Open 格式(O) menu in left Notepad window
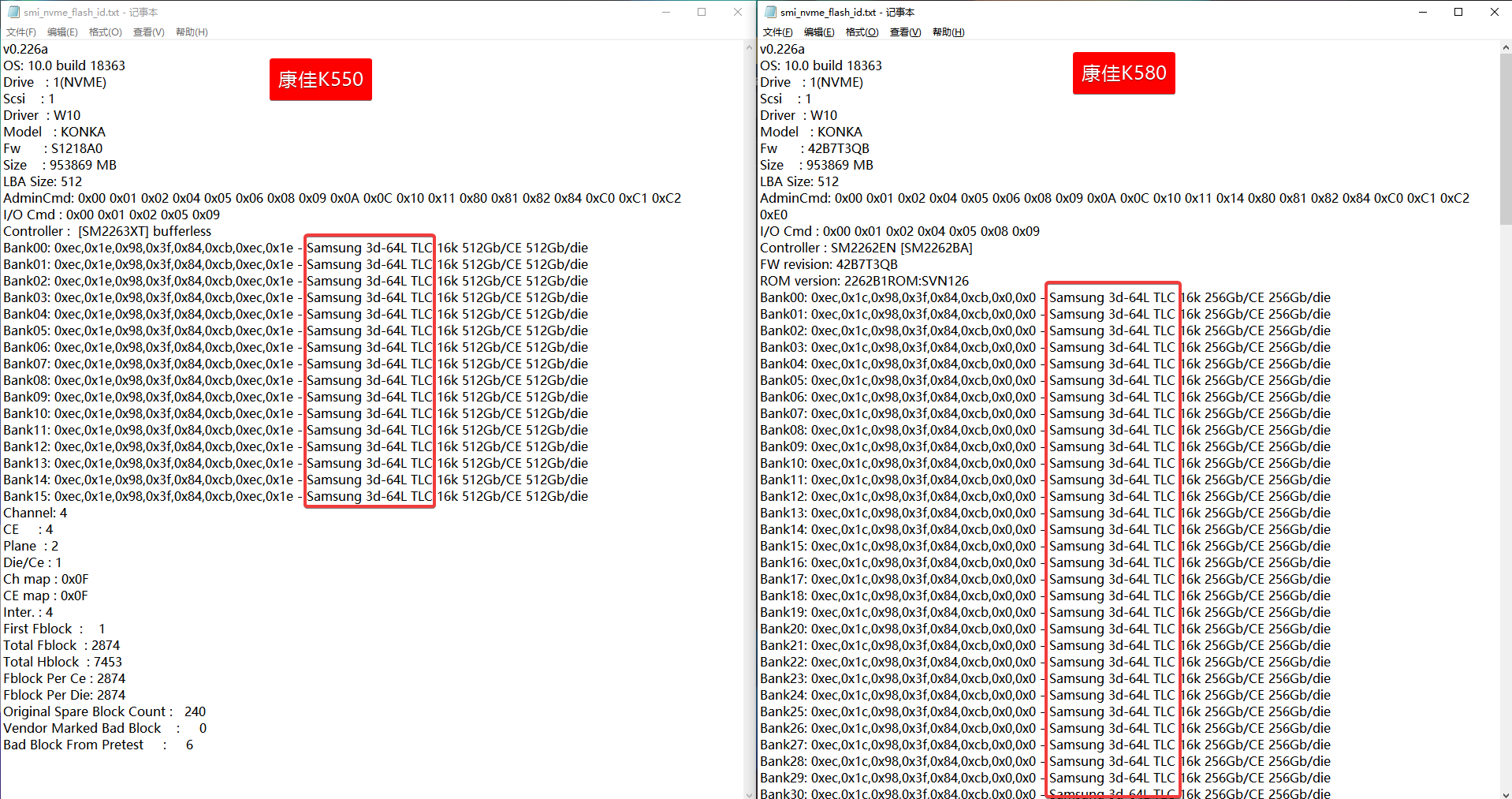The height and width of the screenshot is (799, 1512). click(x=106, y=32)
